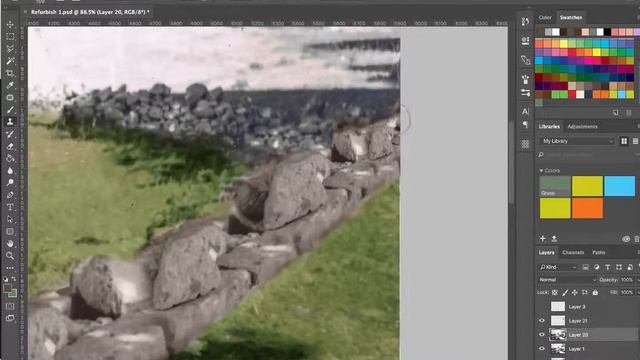The image size is (640, 360).
Task: Toggle Lock image pixels brush icon
Action: [565, 292]
